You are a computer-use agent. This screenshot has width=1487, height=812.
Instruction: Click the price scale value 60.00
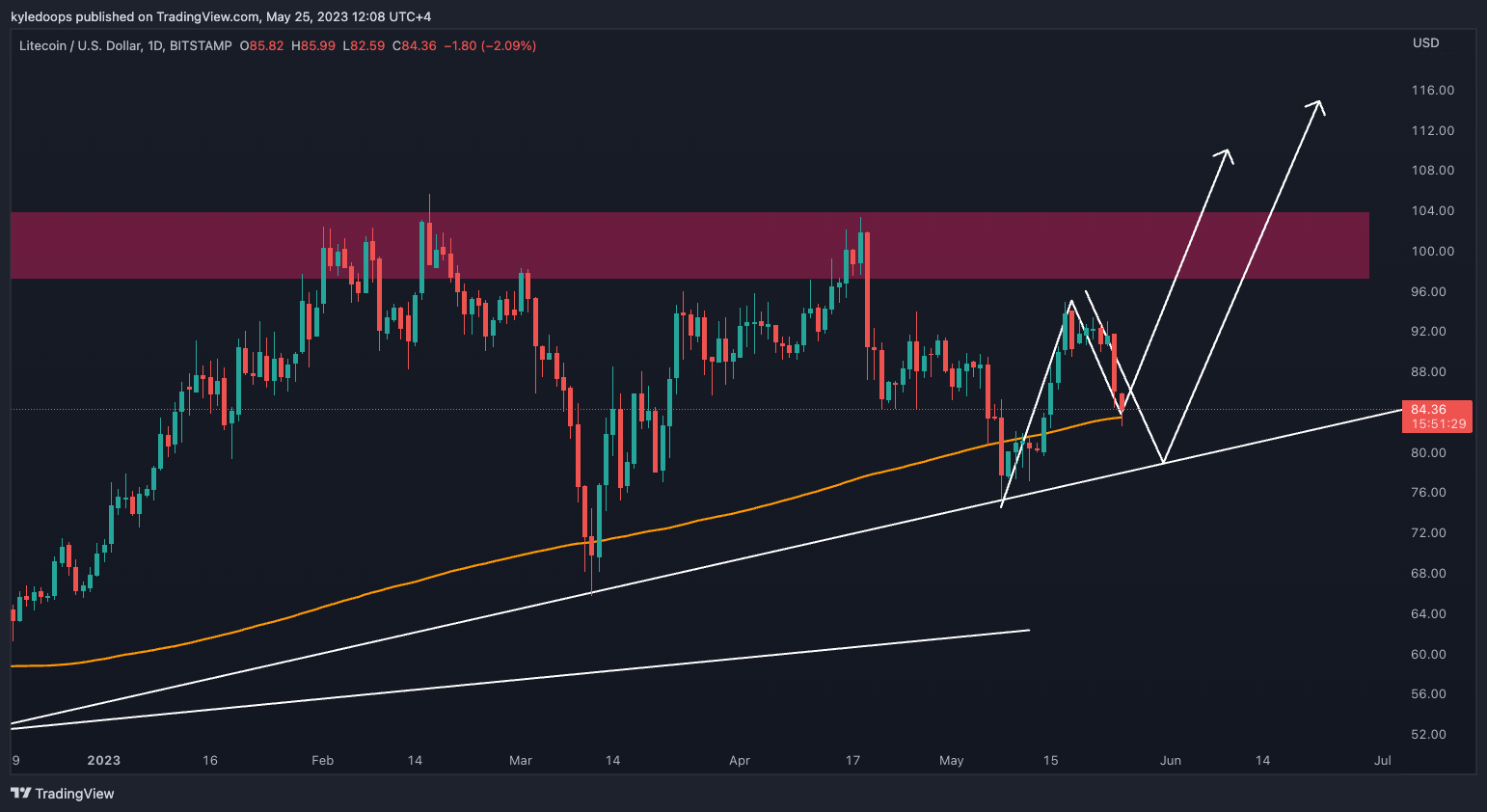[1429, 654]
